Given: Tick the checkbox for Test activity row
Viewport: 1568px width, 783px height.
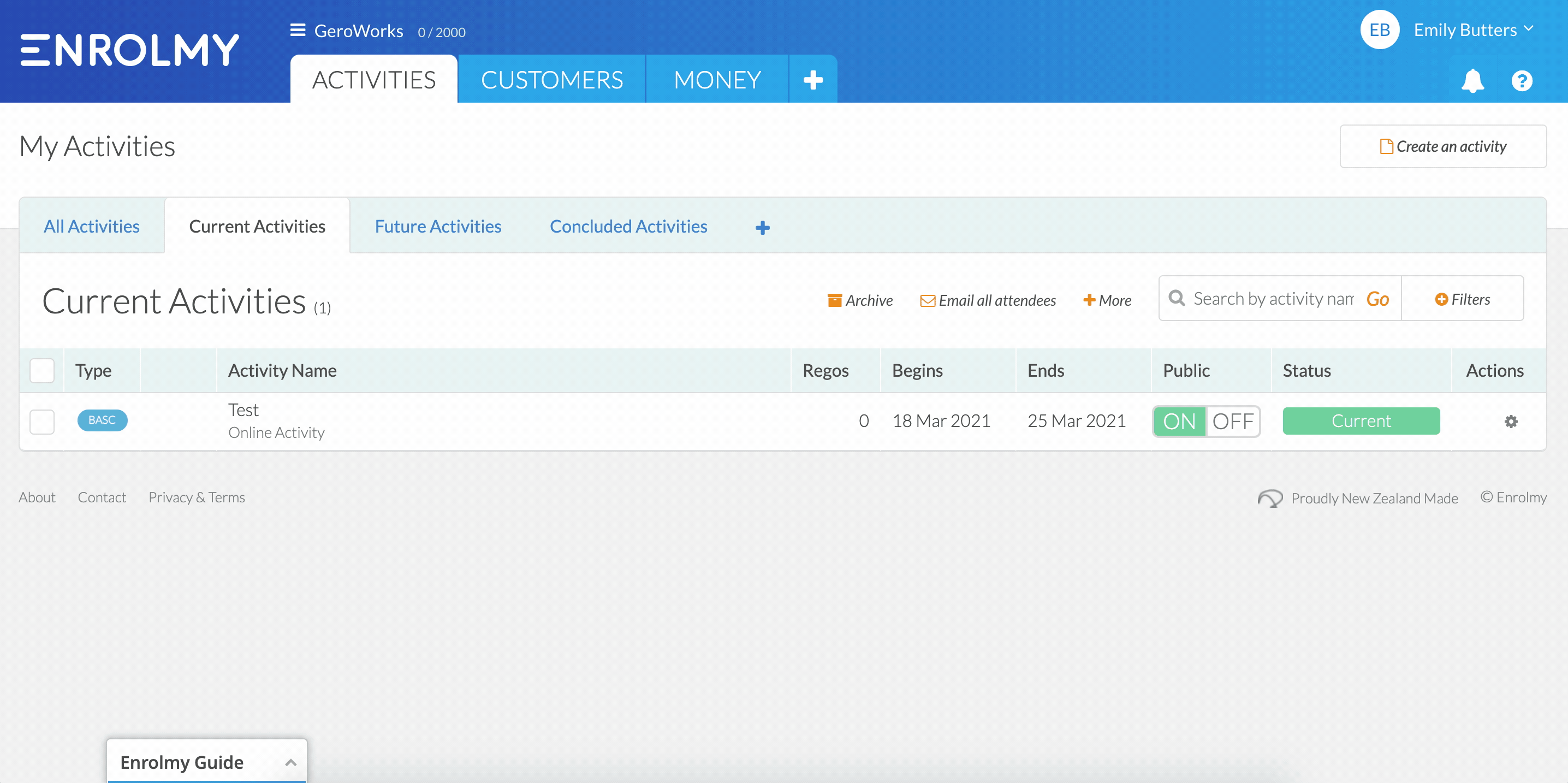Looking at the screenshot, I should 42,422.
